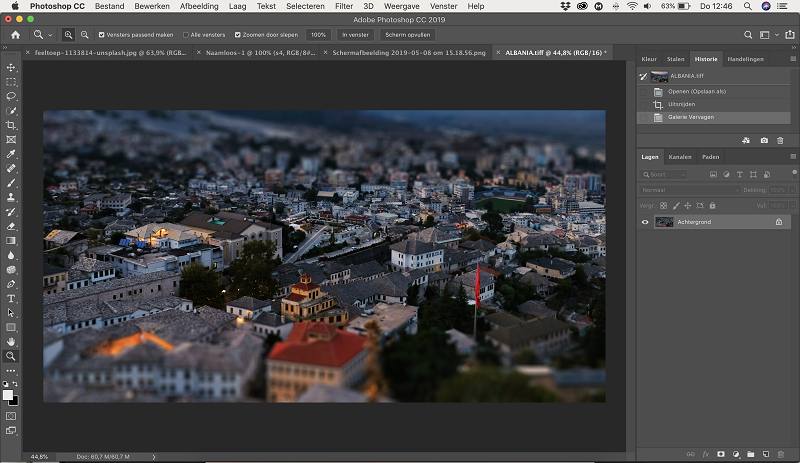Screen dimensions: 800x463
Task: Open the Soort layer filter dropdown
Action: [x=664, y=175]
